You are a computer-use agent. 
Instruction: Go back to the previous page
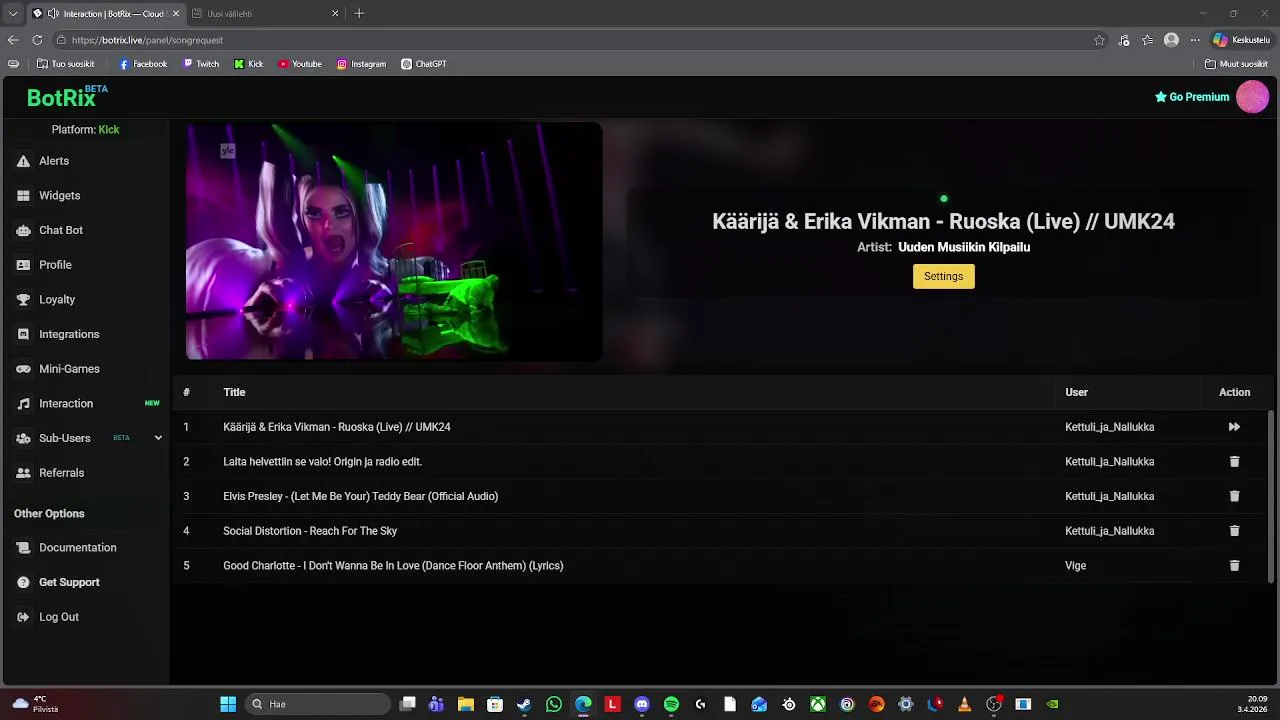click(x=13, y=40)
